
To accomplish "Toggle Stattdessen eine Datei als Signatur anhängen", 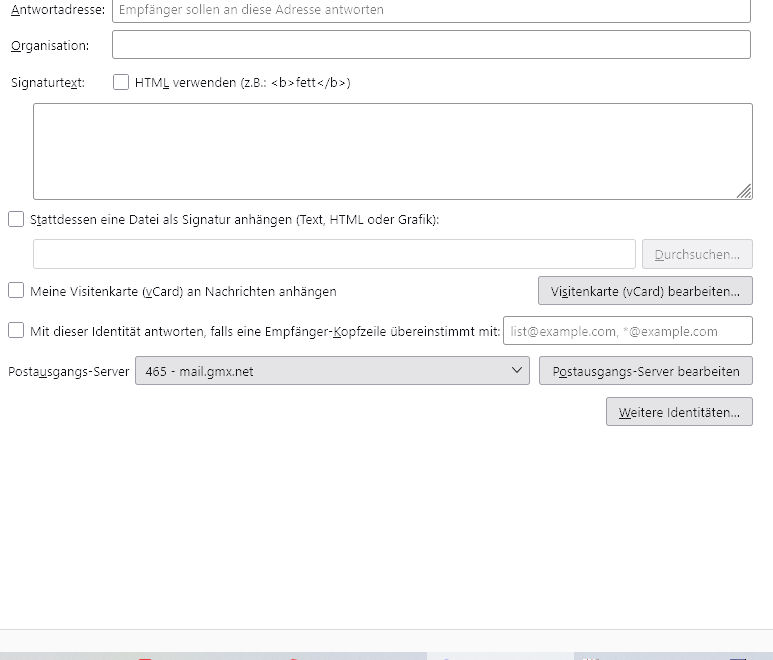I will click(16, 219).
